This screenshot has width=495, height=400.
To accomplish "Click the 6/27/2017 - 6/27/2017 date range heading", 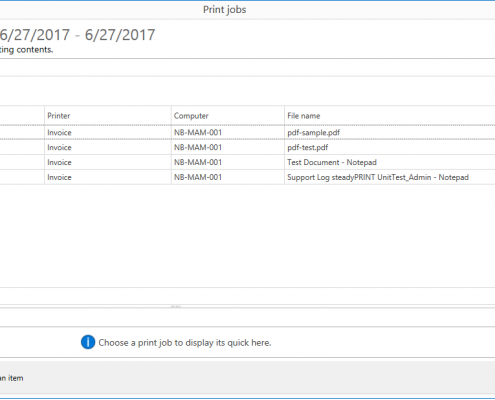I will point(77,35).
